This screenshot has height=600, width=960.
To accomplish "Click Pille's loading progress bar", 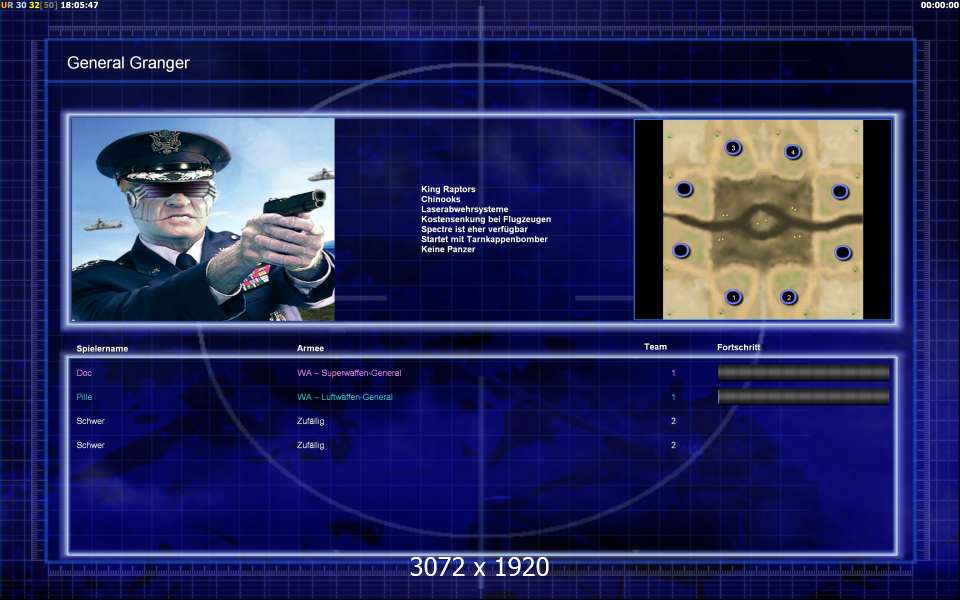I will click(803, 397).
